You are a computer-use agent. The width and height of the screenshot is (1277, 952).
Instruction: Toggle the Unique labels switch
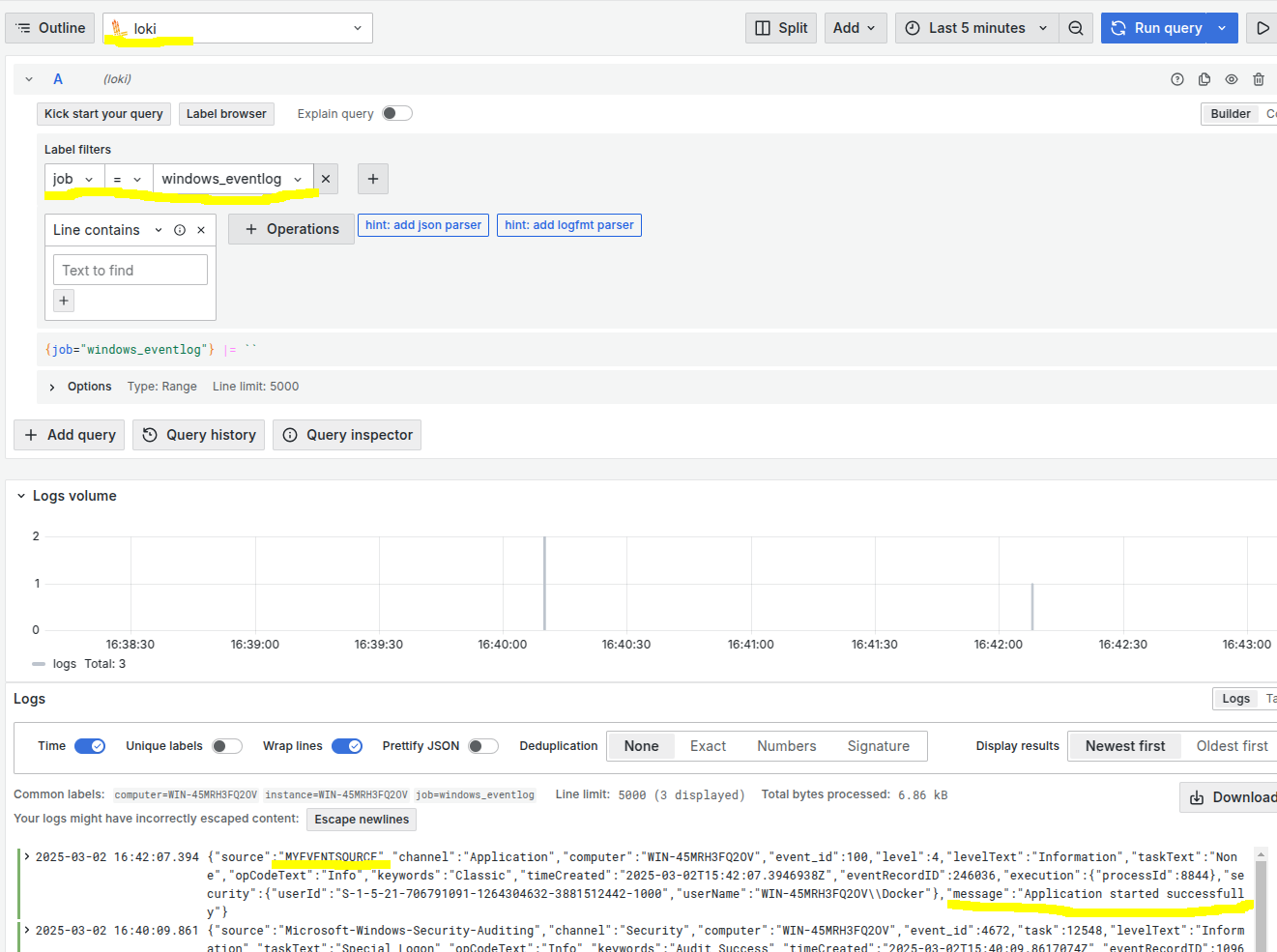pyautogui.click(x=227, y=746)
